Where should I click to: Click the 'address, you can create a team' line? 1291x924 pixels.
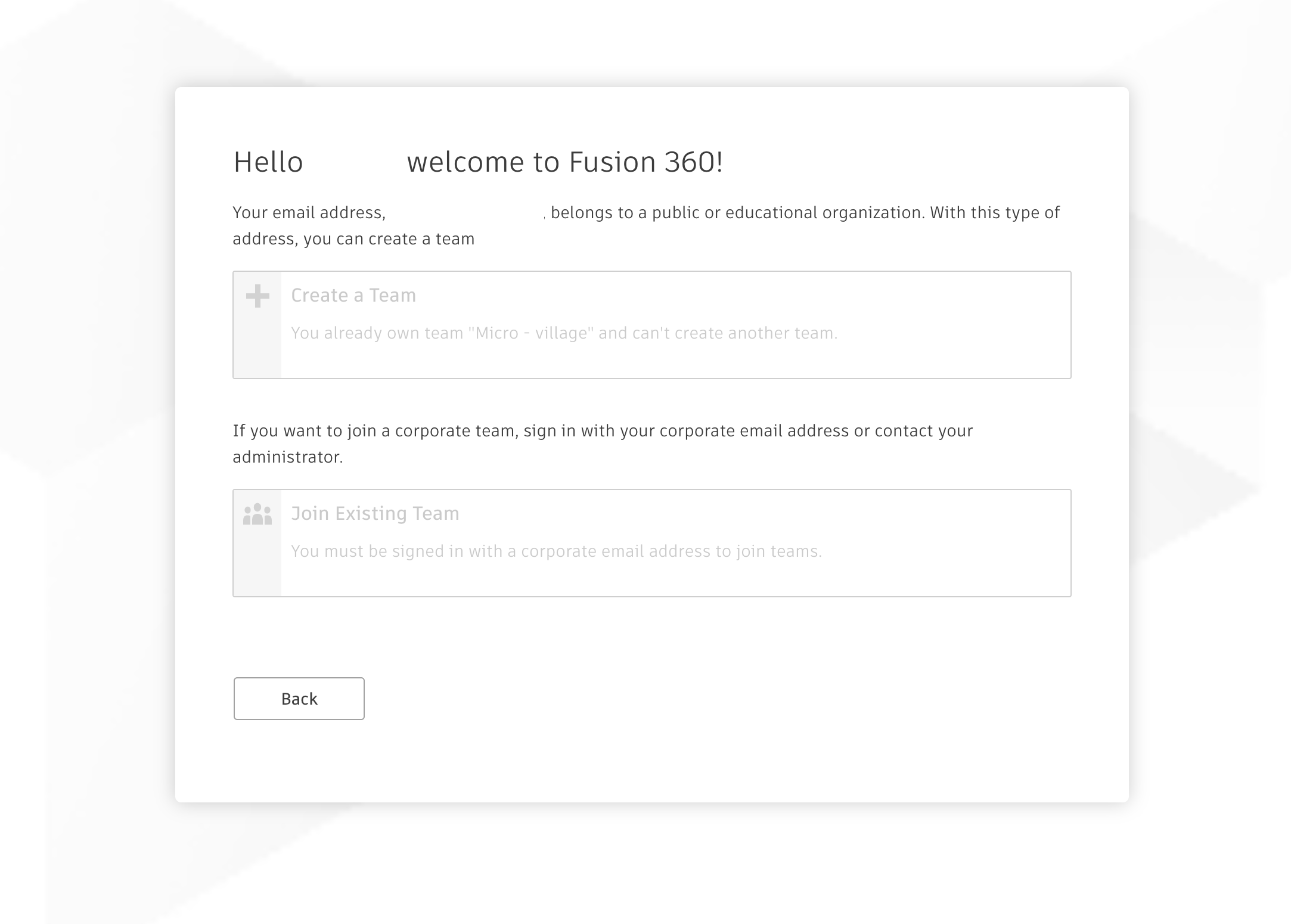click(x=353, y=239)
